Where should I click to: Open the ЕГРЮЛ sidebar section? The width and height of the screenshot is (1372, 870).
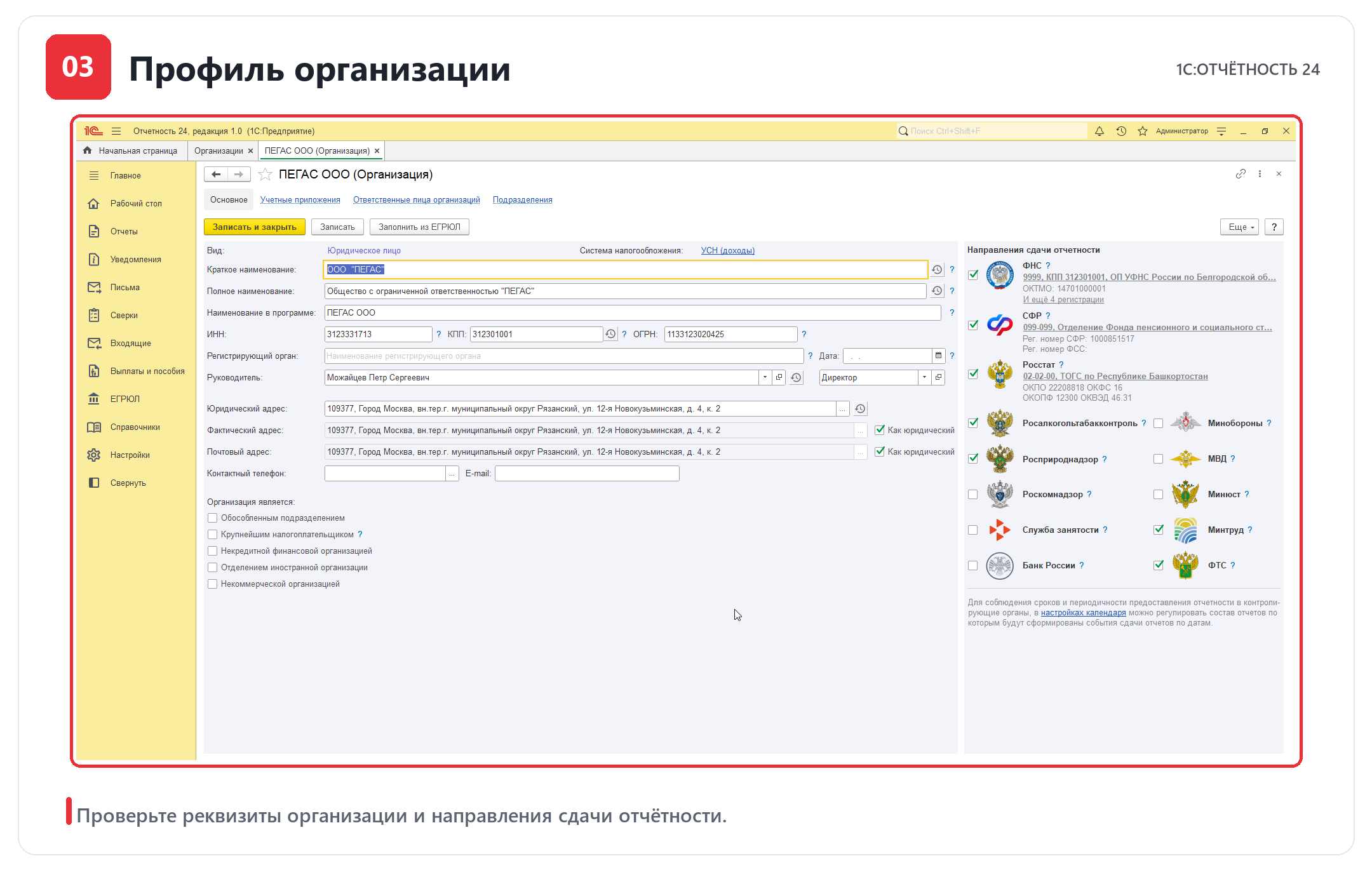tap(124, 399)
